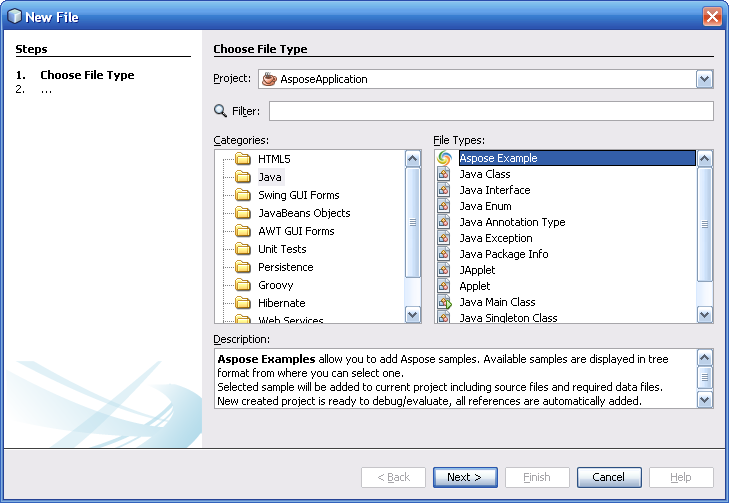The image size is (729, 503).
Task: Click the File Types scrollbar thumb
Action: coord(705,225)
